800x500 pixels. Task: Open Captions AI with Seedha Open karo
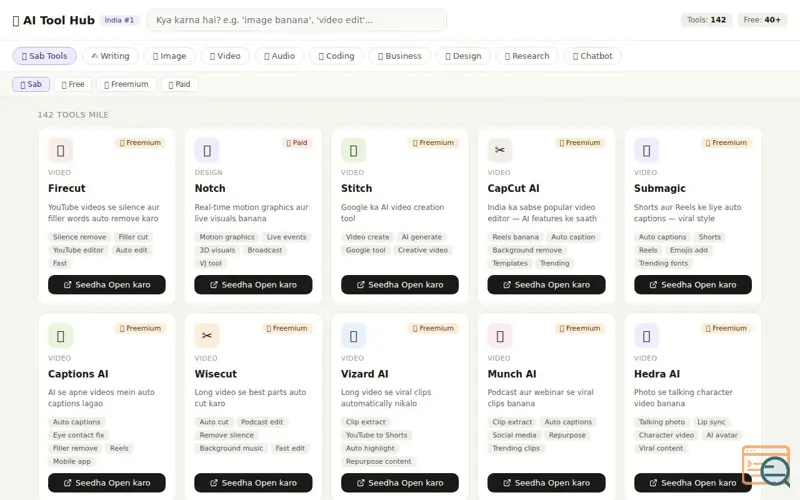click(107, 483)
